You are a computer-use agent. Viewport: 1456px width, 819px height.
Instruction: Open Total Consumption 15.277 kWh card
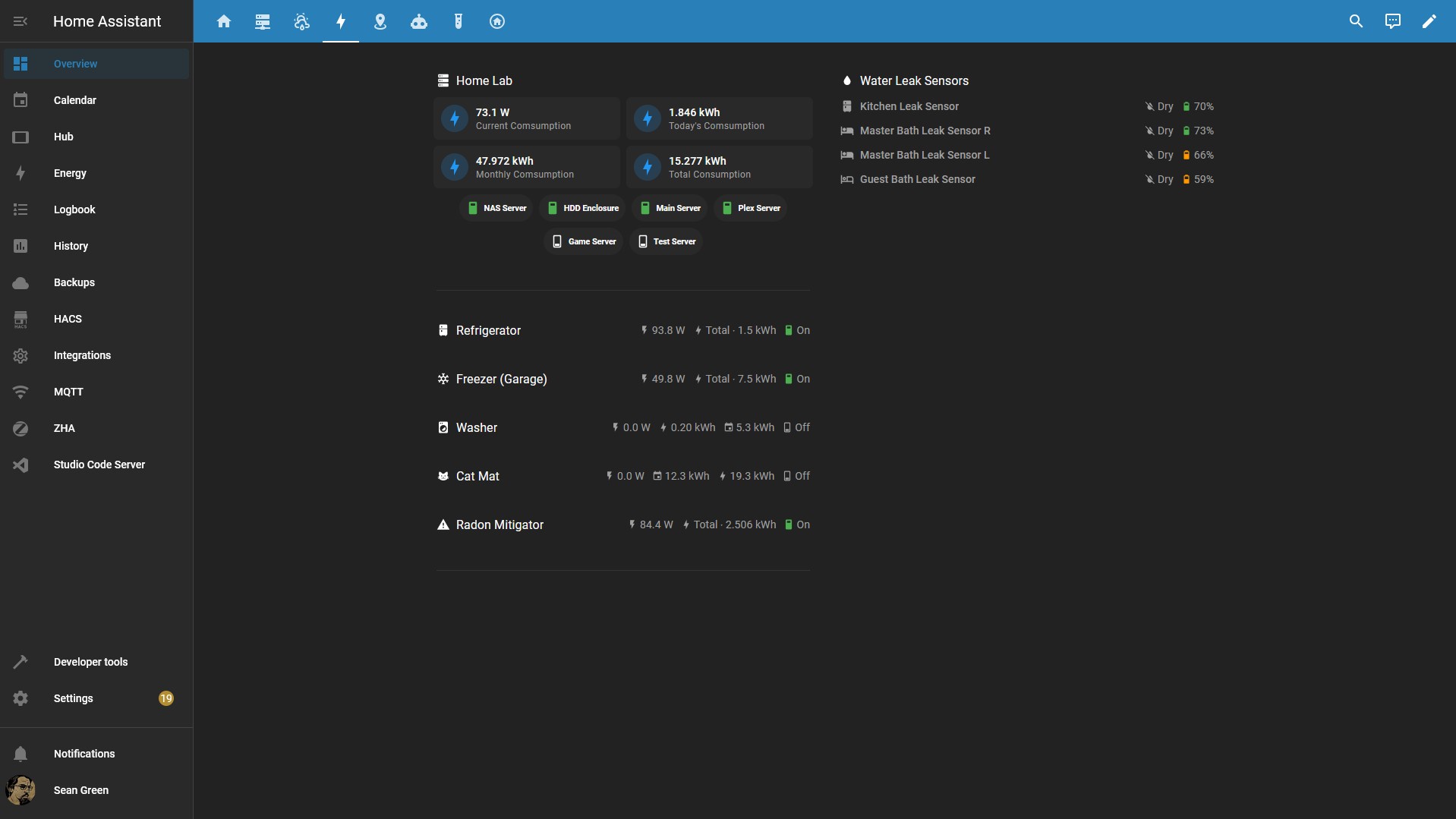[720, 167]
